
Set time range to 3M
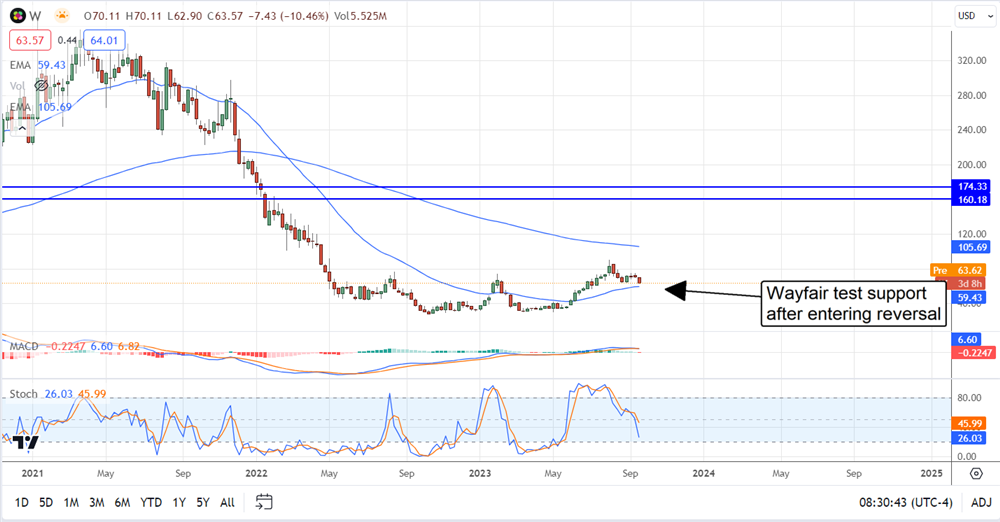click(97, 503)
